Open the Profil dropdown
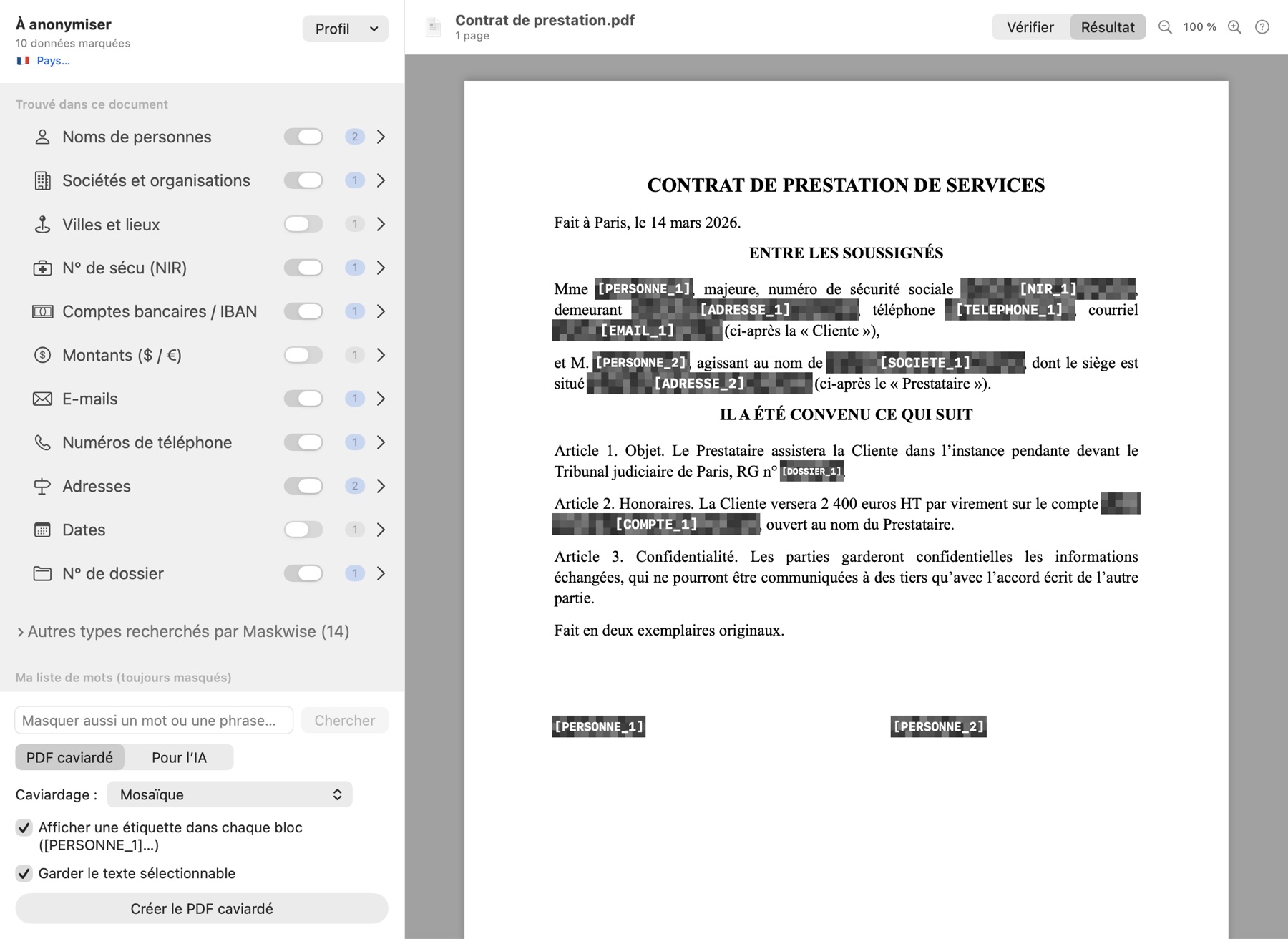 point(345,29)
